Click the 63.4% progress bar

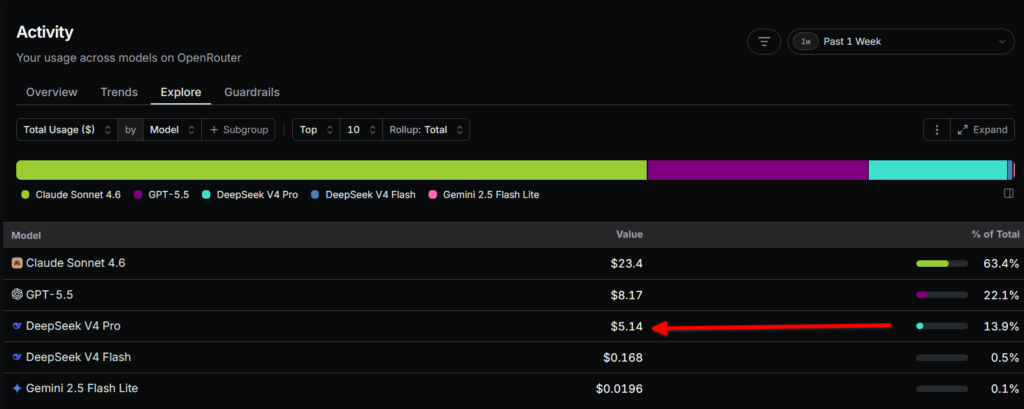click(942, 264)
